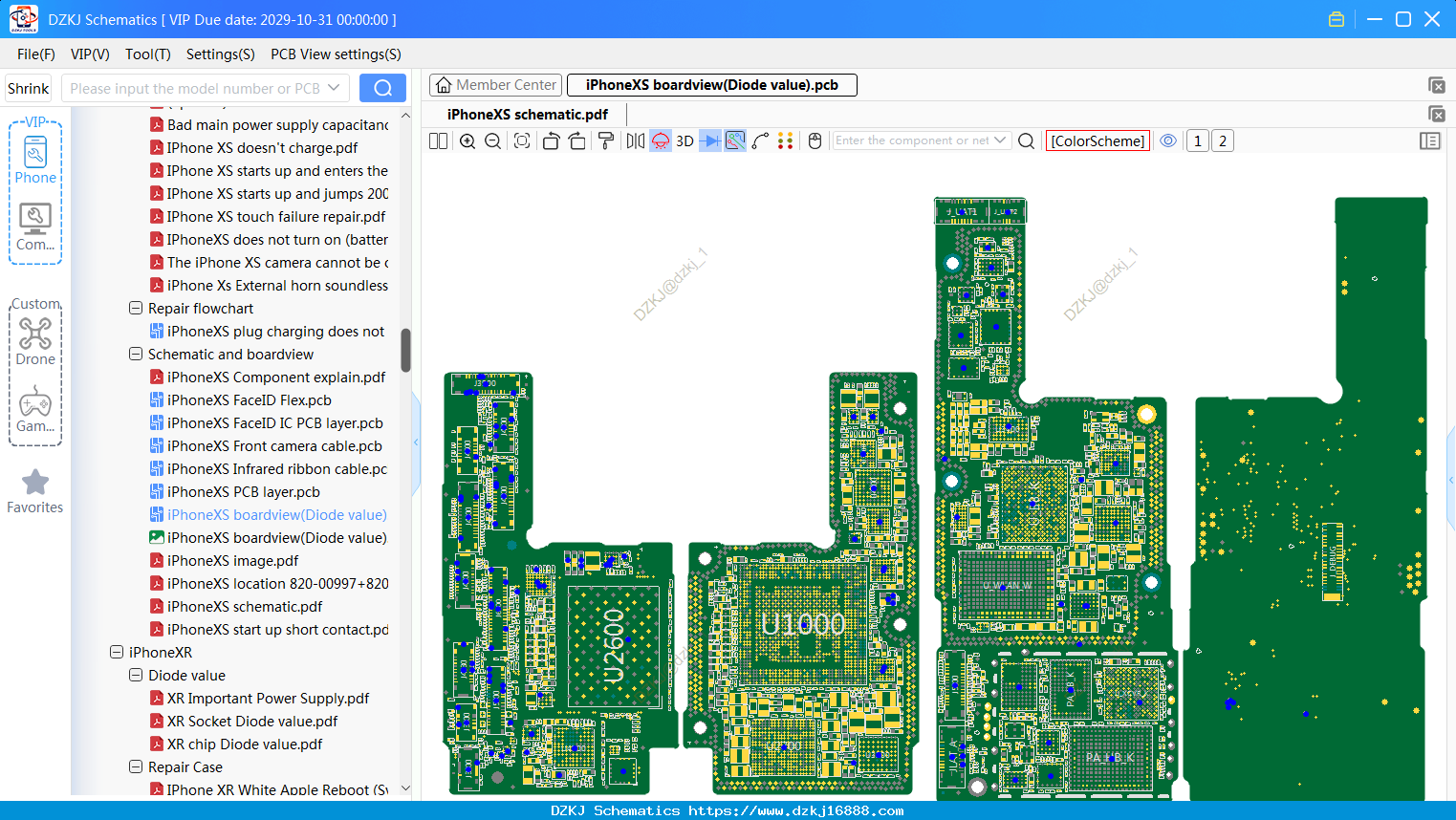Open the model number dropdown arrow

[x=334, y=88]
